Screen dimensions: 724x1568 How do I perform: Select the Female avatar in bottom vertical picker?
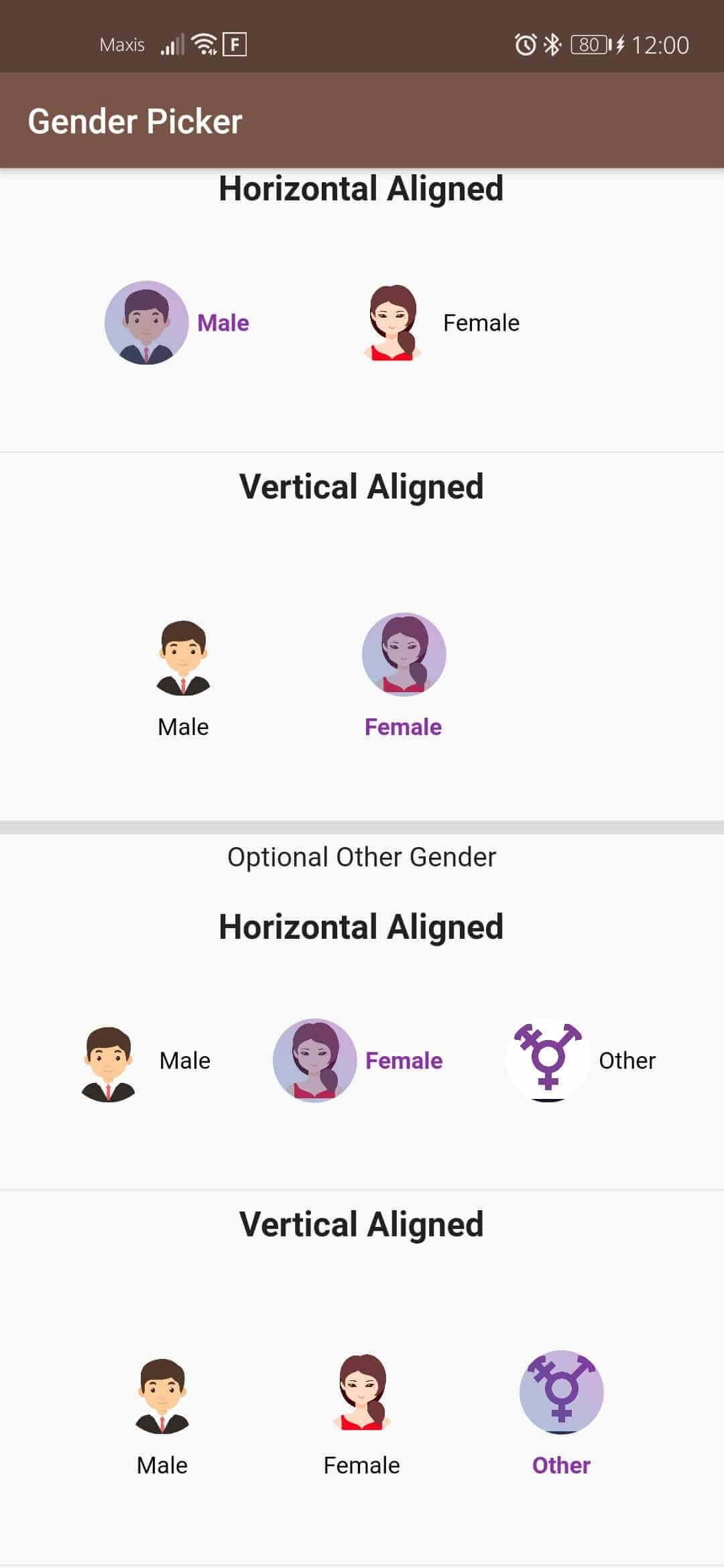[x=362, y=1392]
